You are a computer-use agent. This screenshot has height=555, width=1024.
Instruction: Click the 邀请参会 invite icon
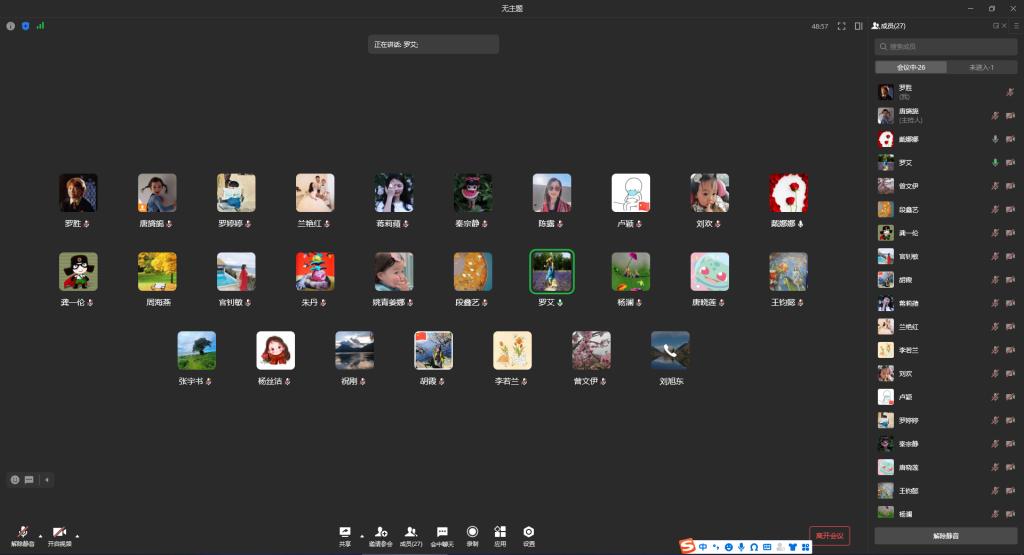pyautogui.click(x=380, y=533)
